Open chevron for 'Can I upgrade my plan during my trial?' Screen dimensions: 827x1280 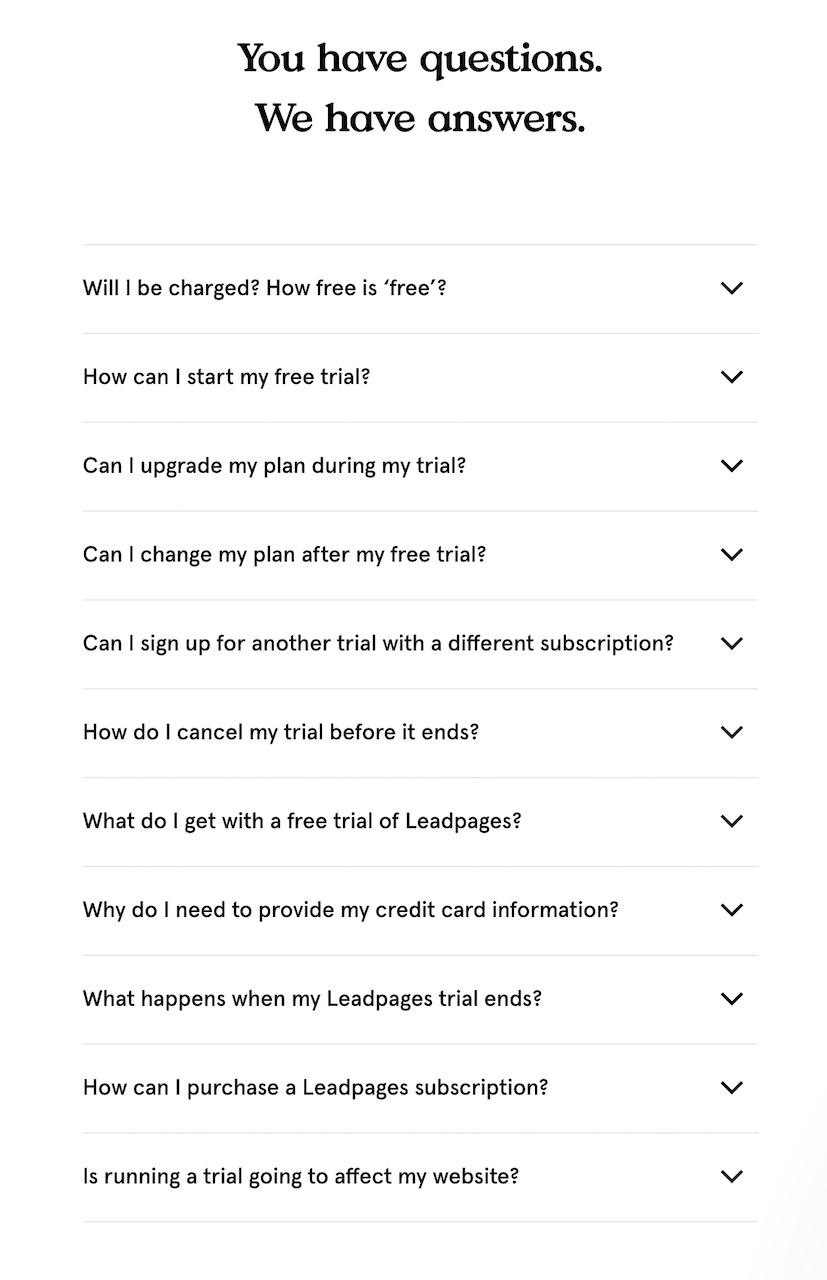pyautogui.click(x=732, y=466)
